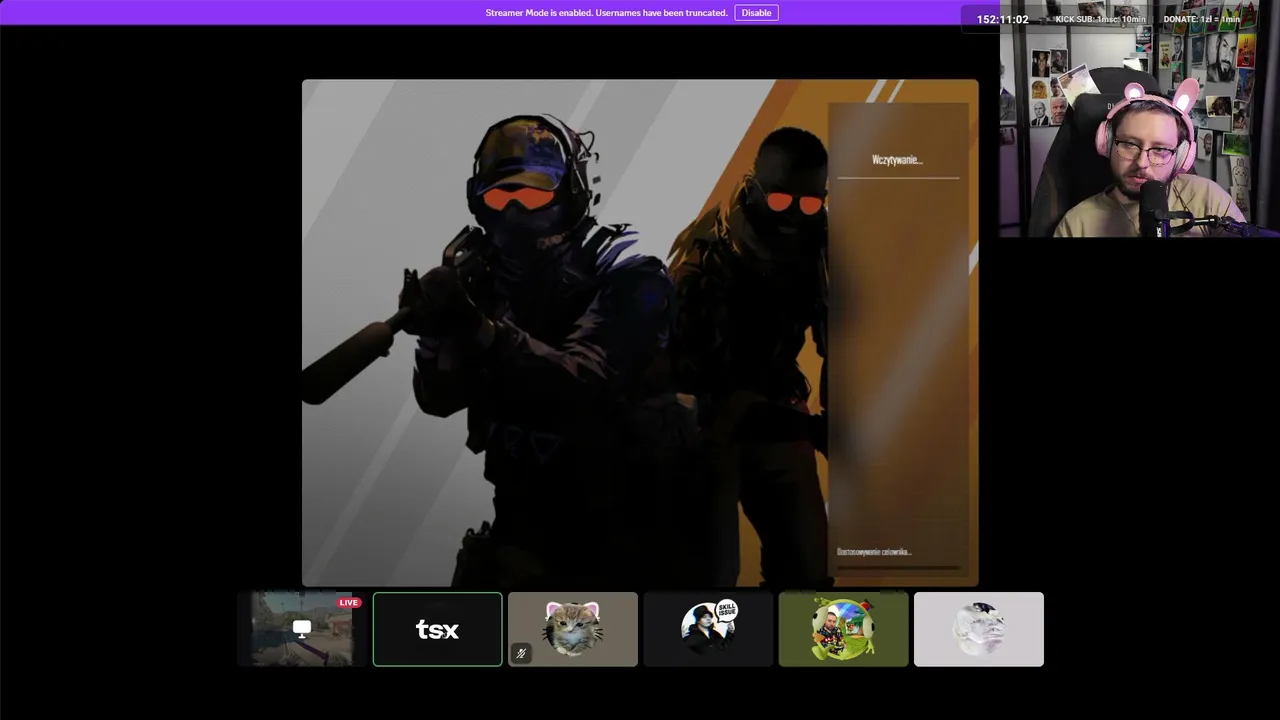Disable Streamer Mode from the purple banner
The height and width of the screenshot is (720, 1280).
click(756, 13)
